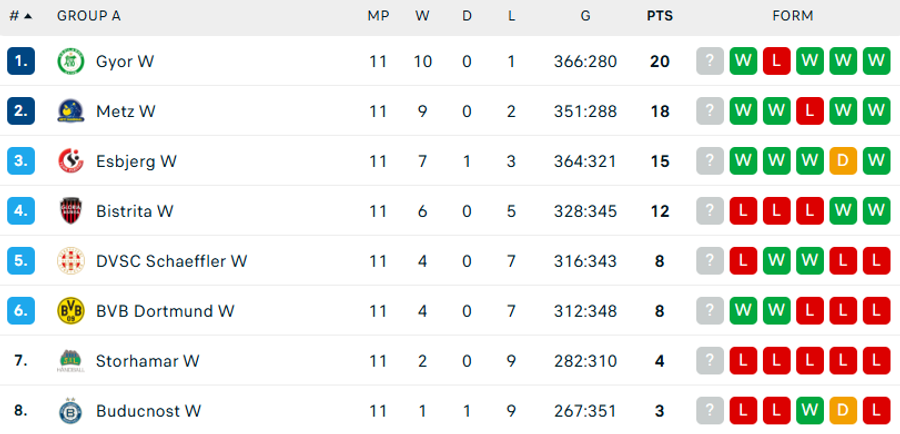Sort table by the # rank arrow
The width and height of the screenshot is (900, 434).
(x=28, y=16)
